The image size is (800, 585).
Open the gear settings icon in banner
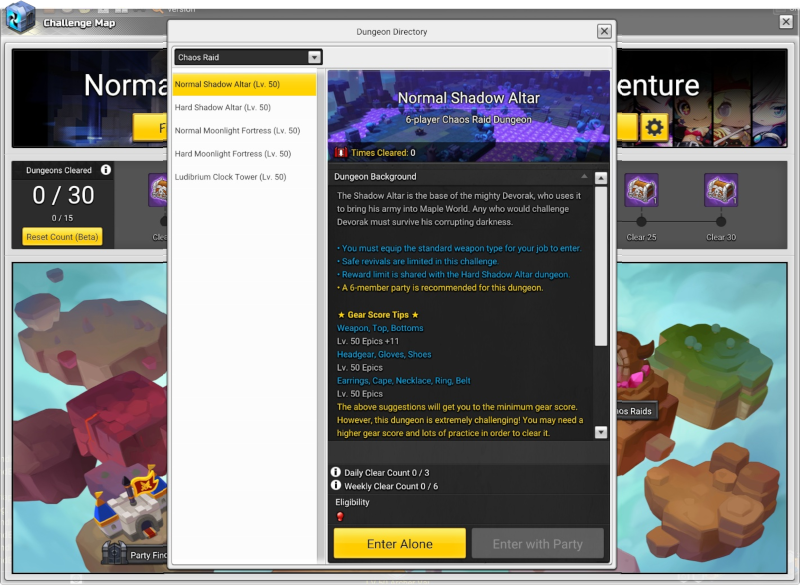pos(654,127)
